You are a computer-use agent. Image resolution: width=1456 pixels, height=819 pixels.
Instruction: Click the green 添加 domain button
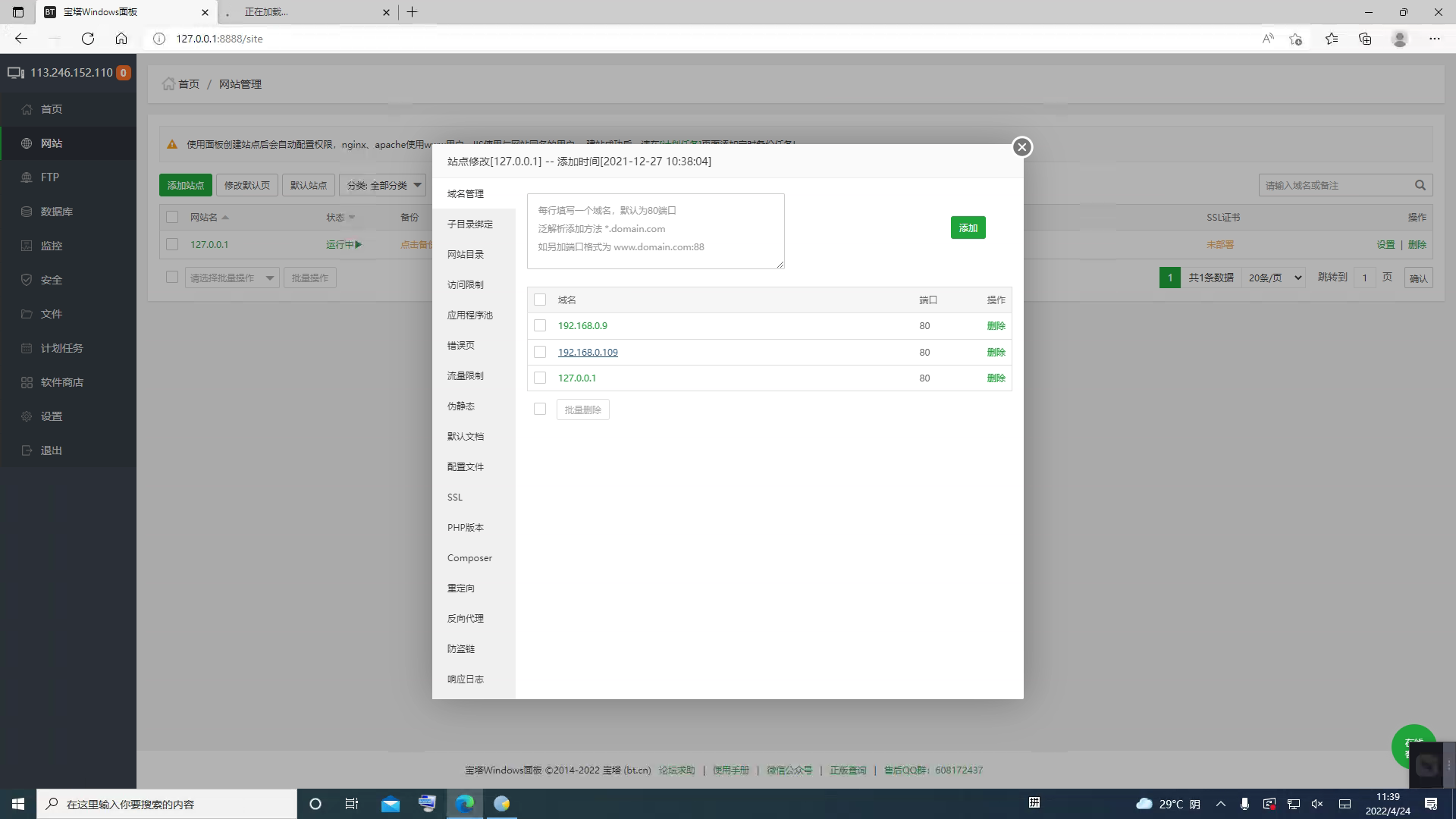click(x=968, y=227)
